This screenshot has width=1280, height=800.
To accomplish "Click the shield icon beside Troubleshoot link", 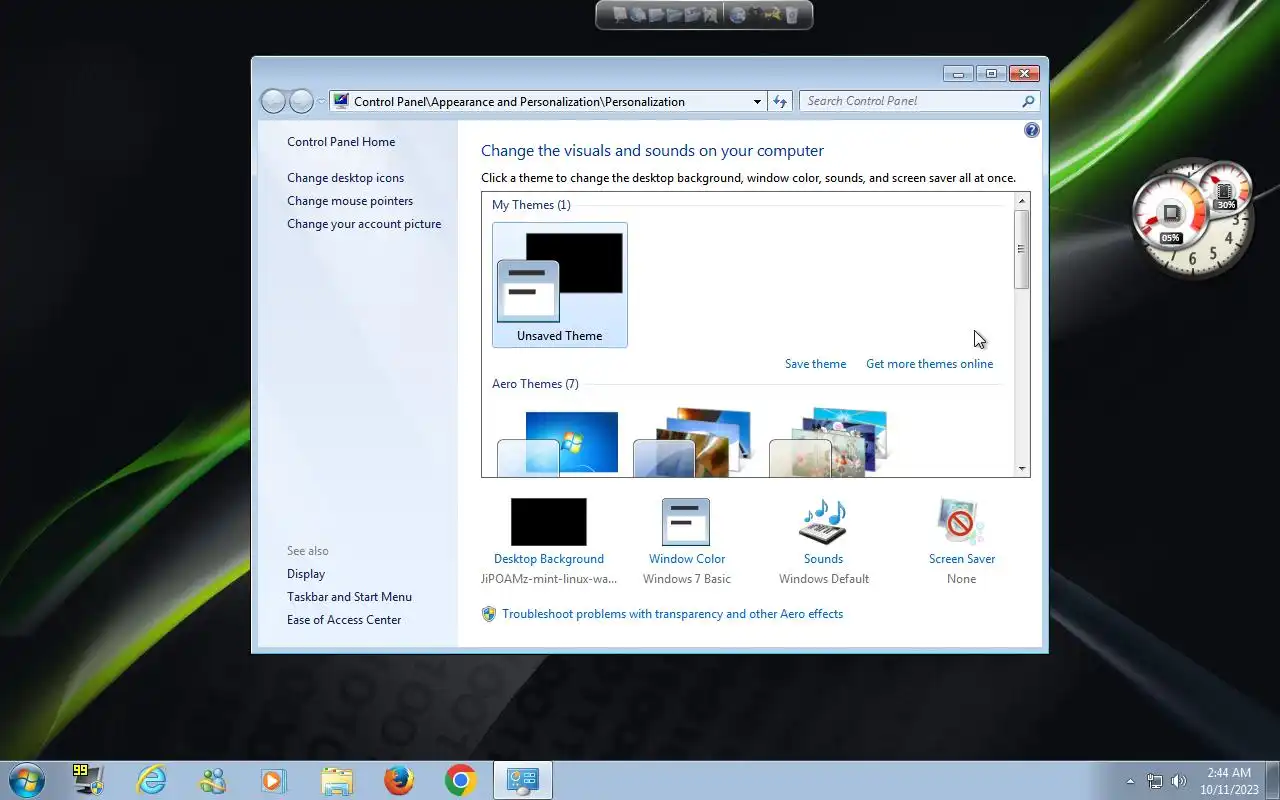I will (489, 614).
